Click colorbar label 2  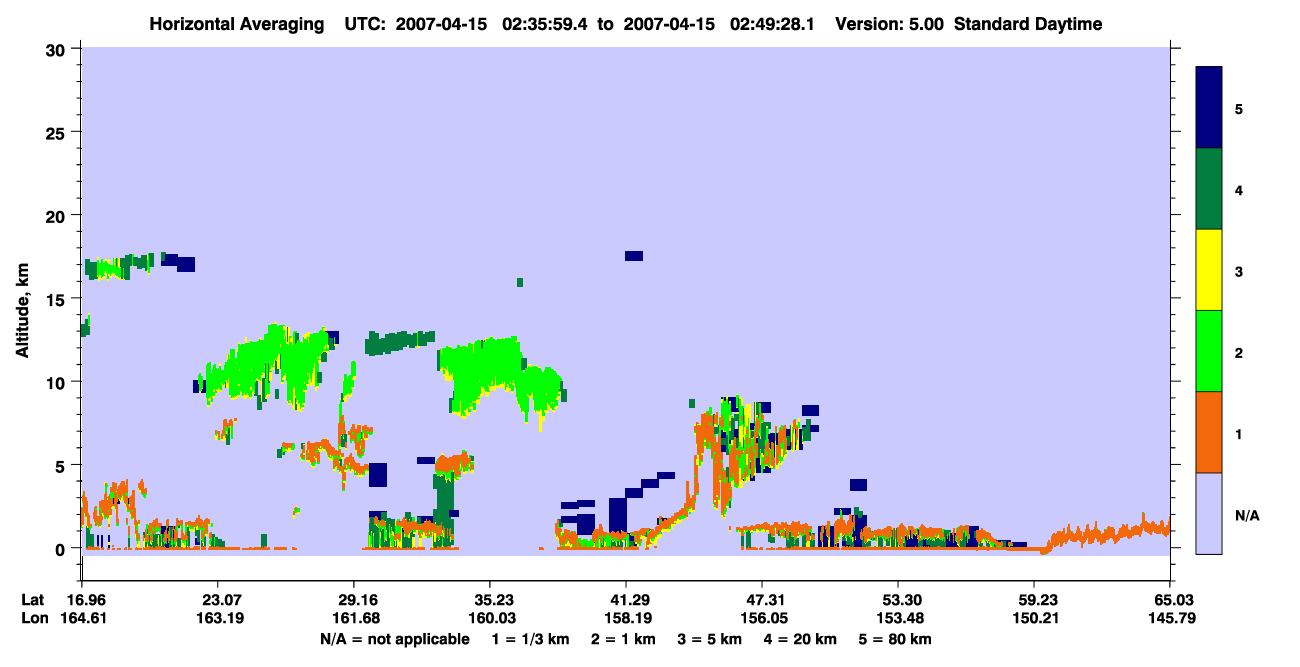(1239, 352)
